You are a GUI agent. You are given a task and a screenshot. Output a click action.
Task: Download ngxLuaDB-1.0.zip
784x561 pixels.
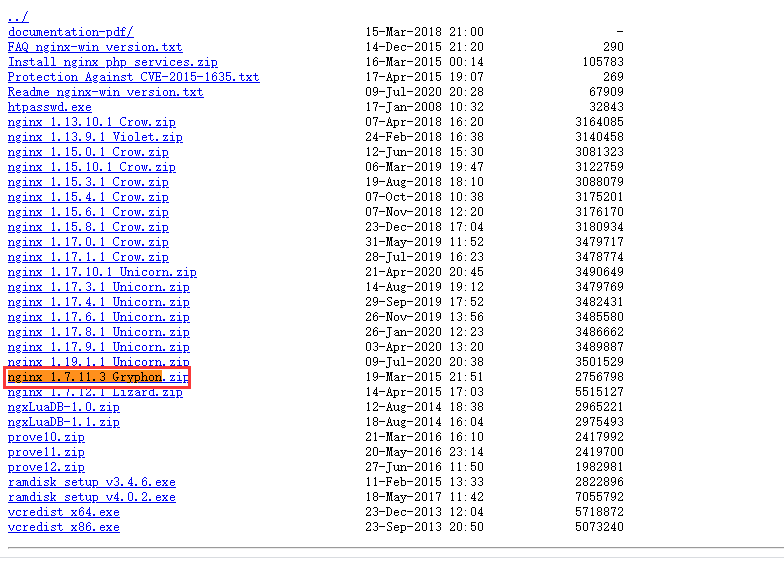click(64, 407)
